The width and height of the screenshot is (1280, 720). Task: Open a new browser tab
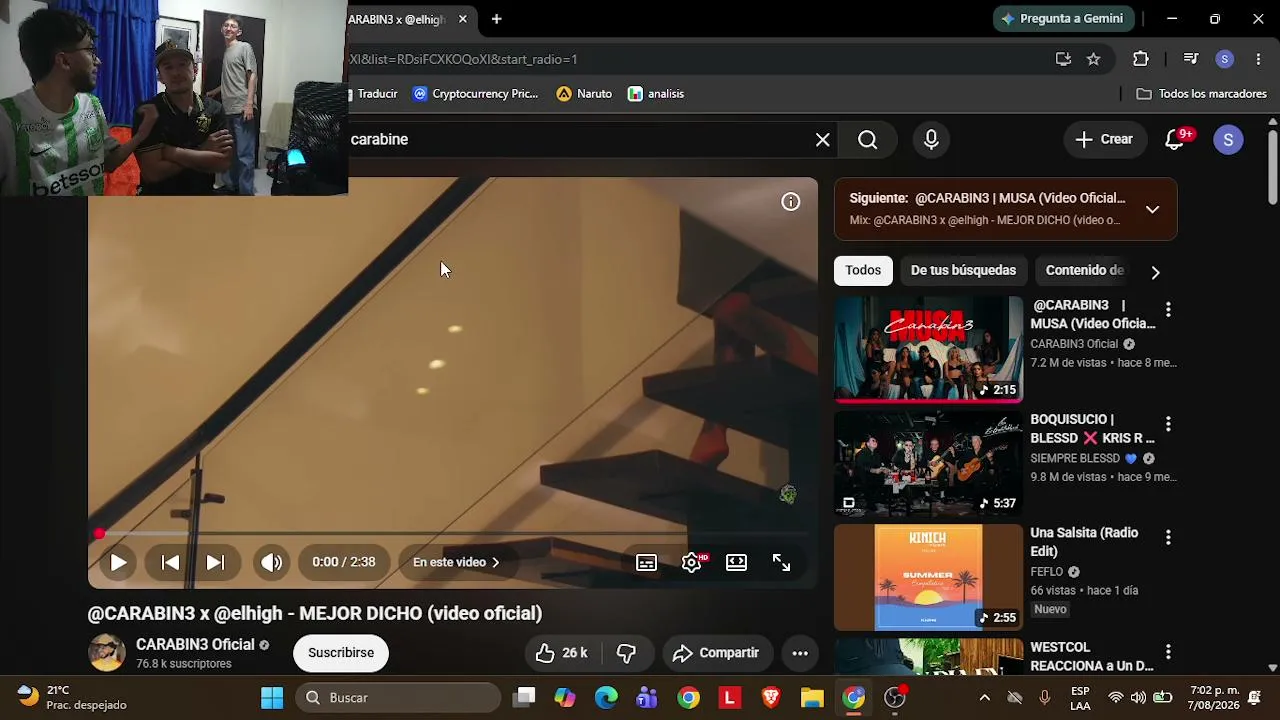point(496,19)
